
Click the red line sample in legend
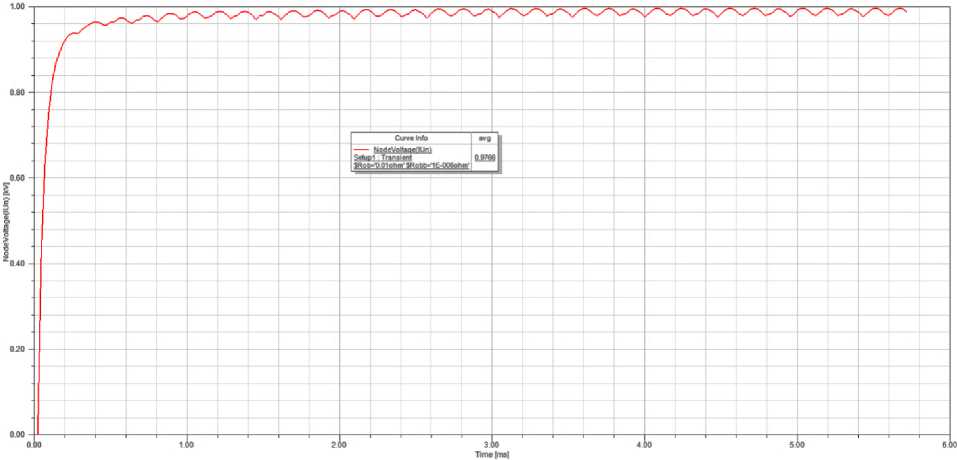click(x=361, y=149)
